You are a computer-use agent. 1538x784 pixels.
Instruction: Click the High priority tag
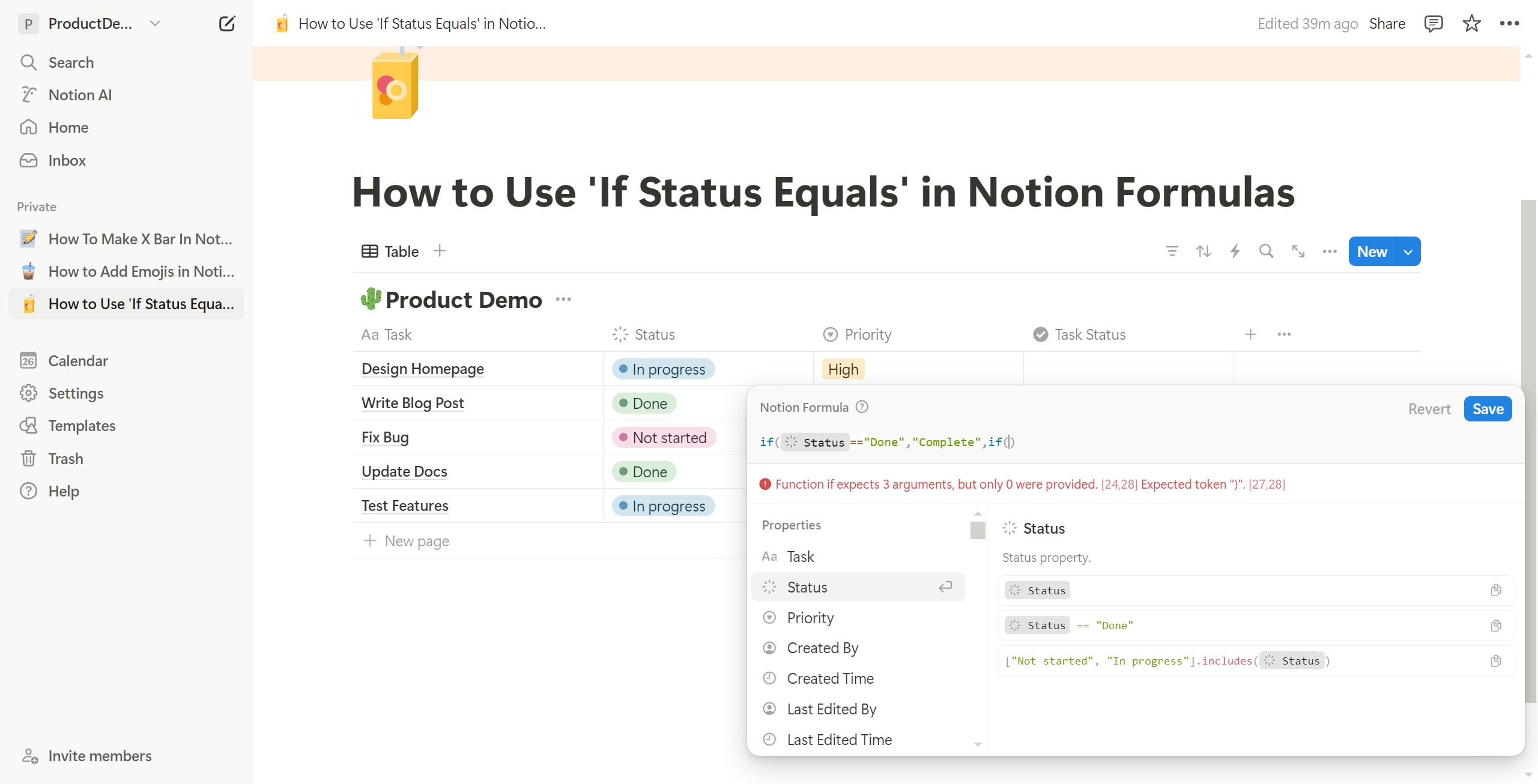[x=843, y=369]
